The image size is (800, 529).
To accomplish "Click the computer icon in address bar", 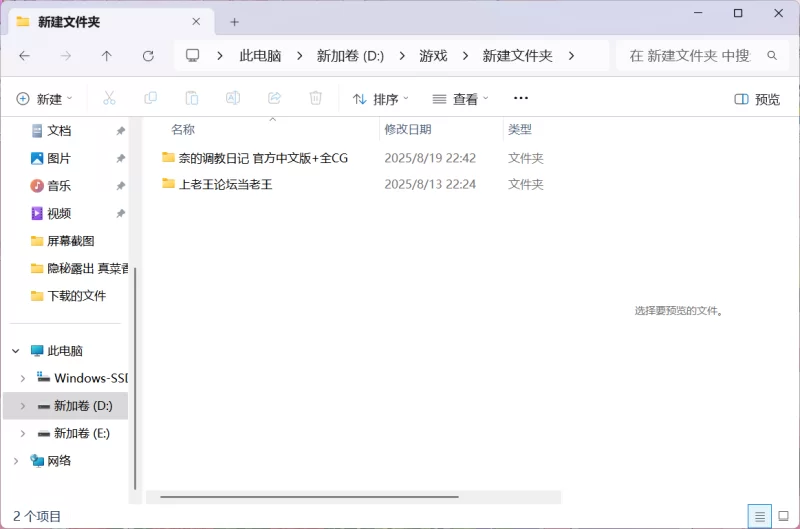I will point(192,56).
